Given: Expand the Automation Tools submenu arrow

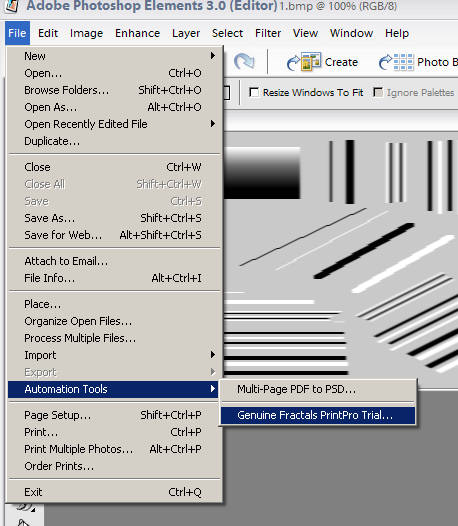Looking at the screenshot, I should pos(213,389).
